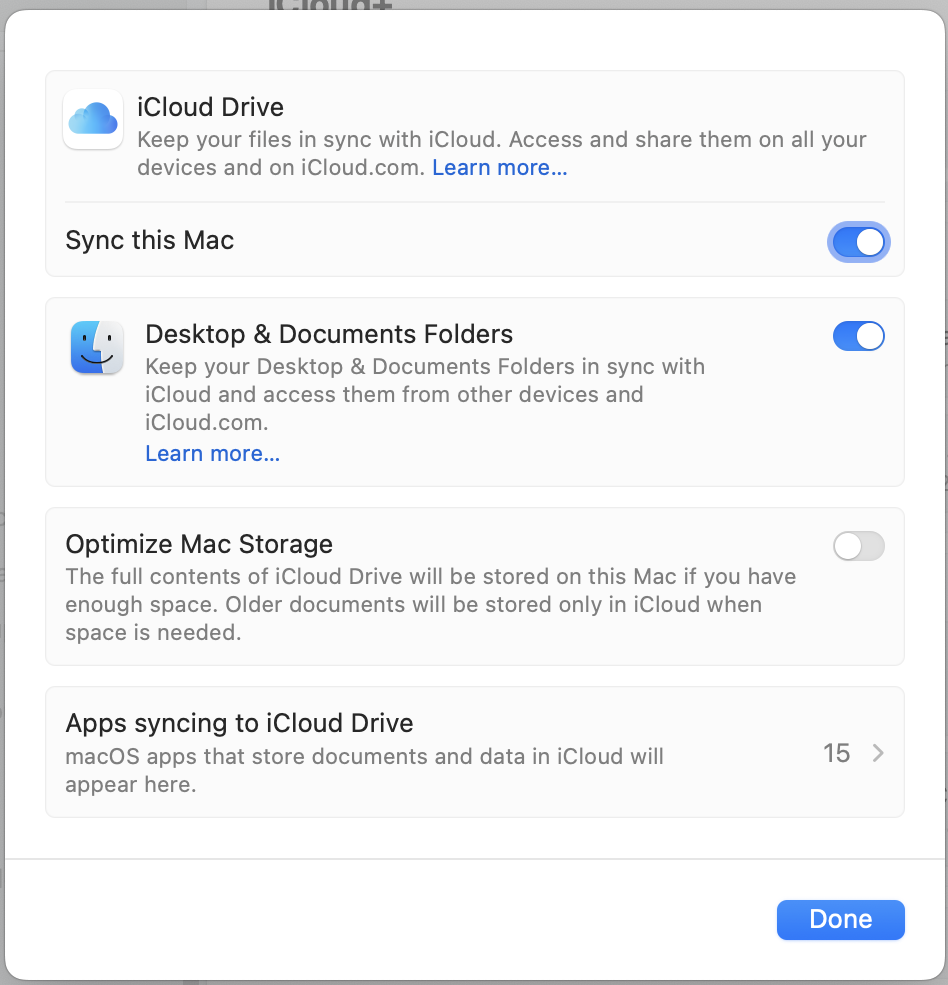Open the Apps syncing to iCloud Drive row
Viewport: 948px width, 985px height.
[400, 752]
